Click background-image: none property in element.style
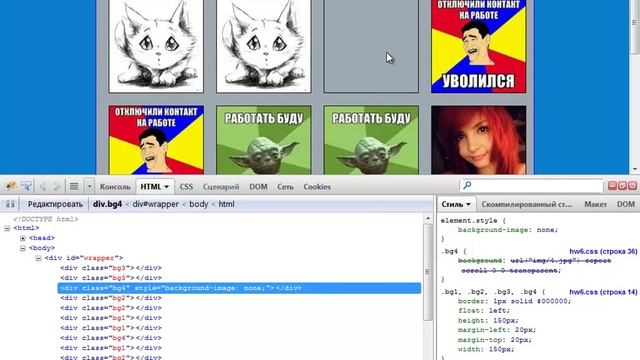 tap(508, 230)
